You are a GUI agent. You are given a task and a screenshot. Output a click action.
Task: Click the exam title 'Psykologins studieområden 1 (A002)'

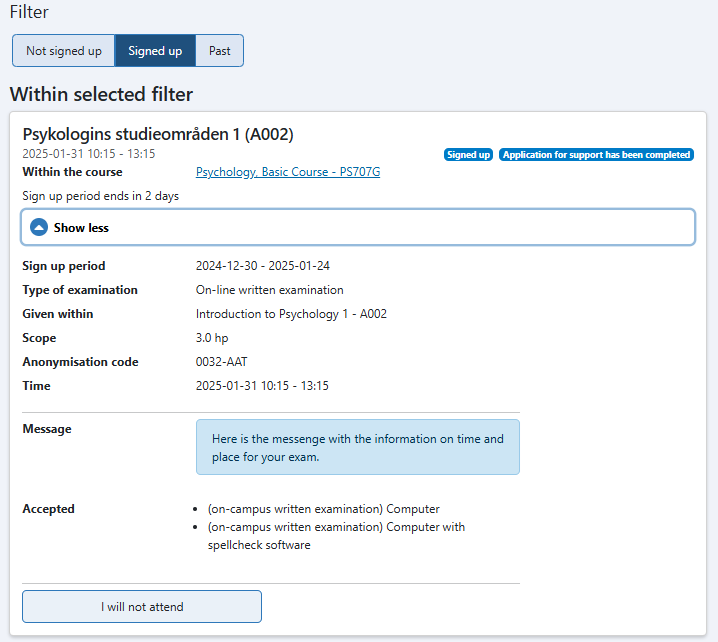158,134
